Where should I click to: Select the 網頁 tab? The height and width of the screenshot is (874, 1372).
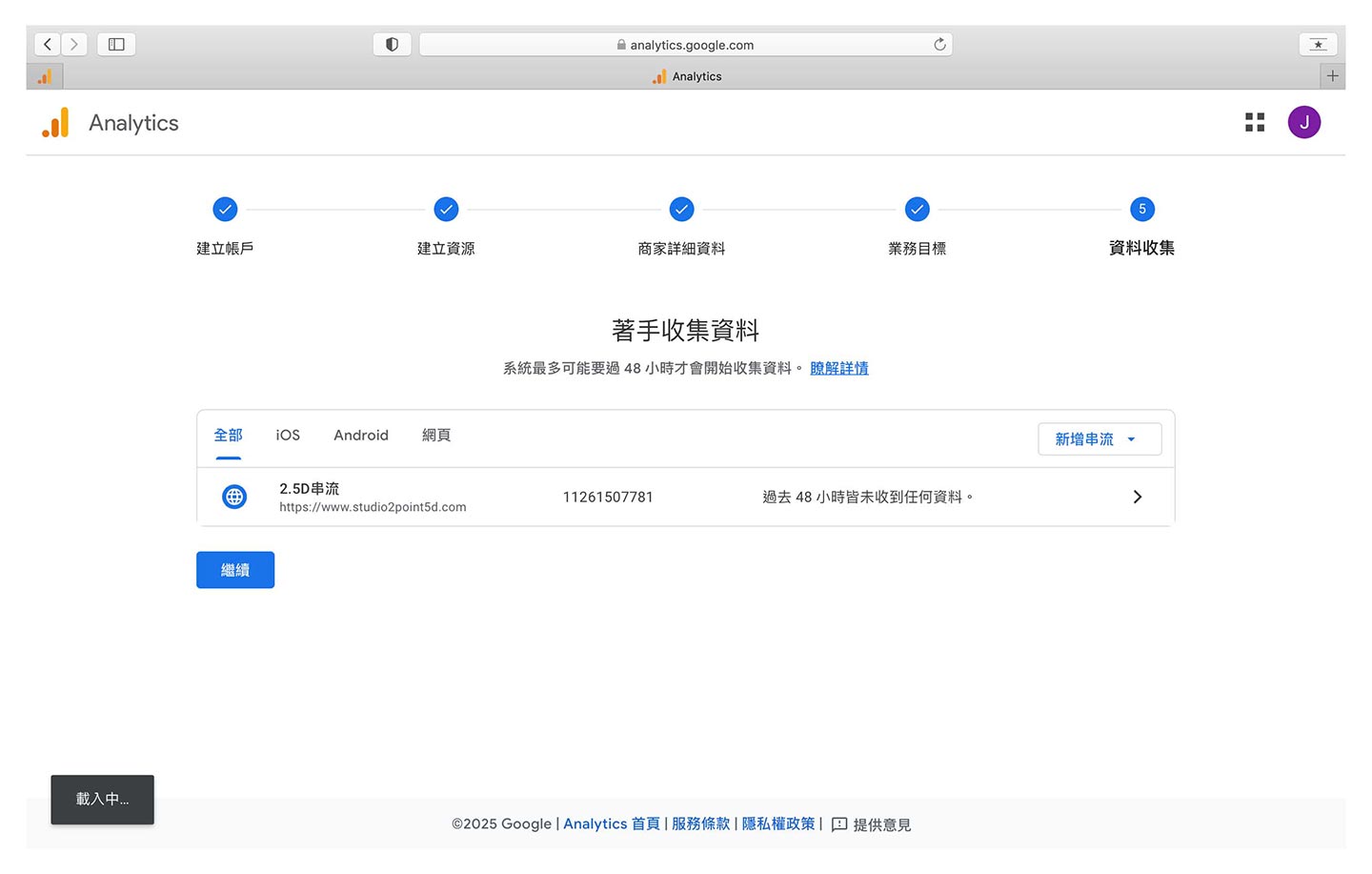[436, 436]
